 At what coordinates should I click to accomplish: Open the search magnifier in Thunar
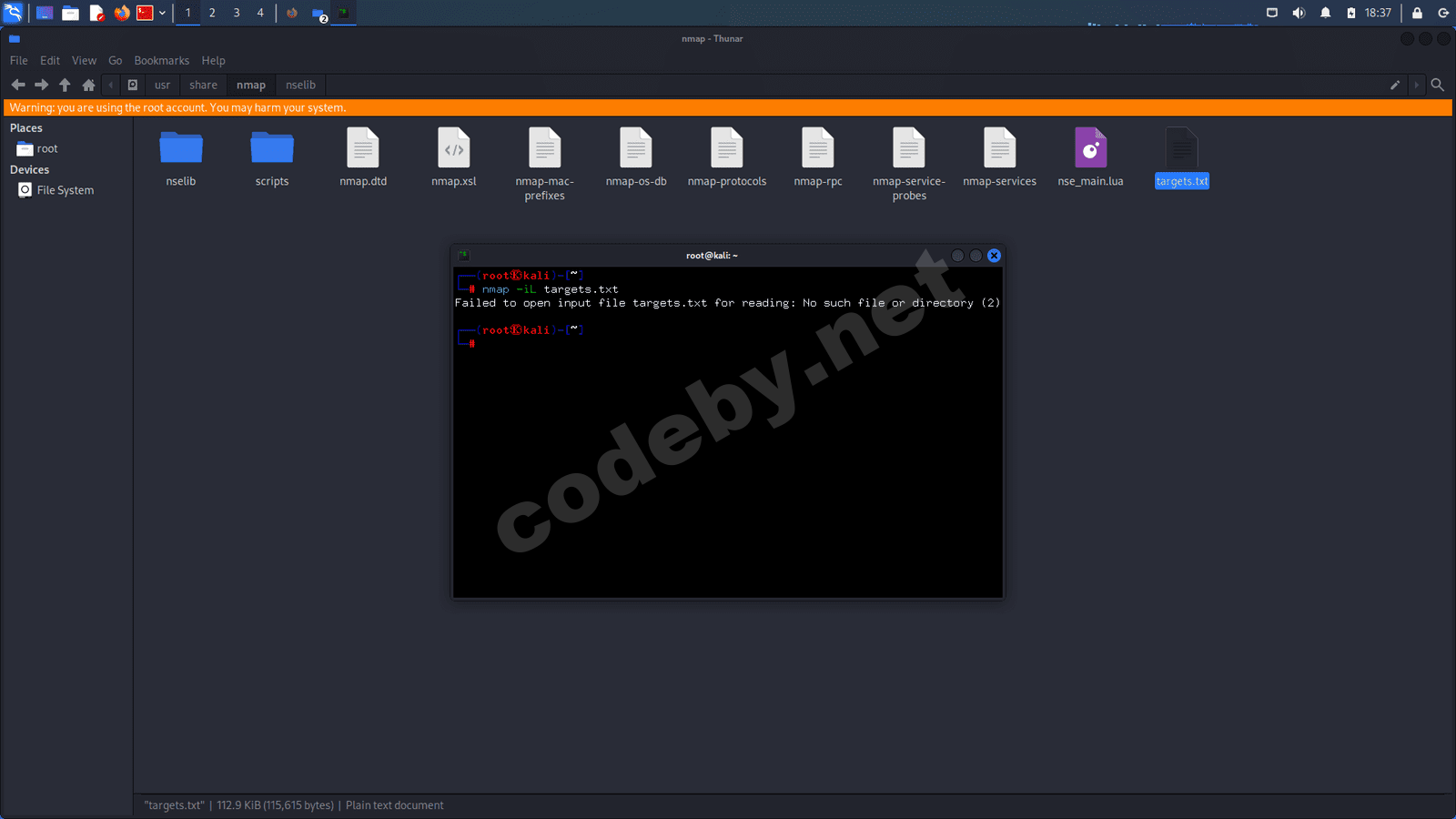(x=1438, y=85)
